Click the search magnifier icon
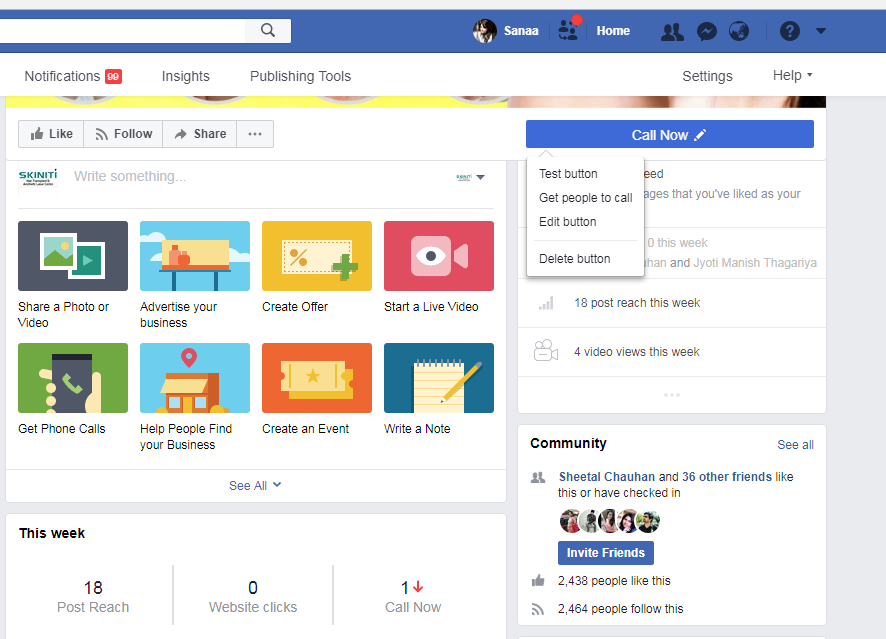Image resolution: width=886 pixels, height=639 pixels. [x=268, y=31]
